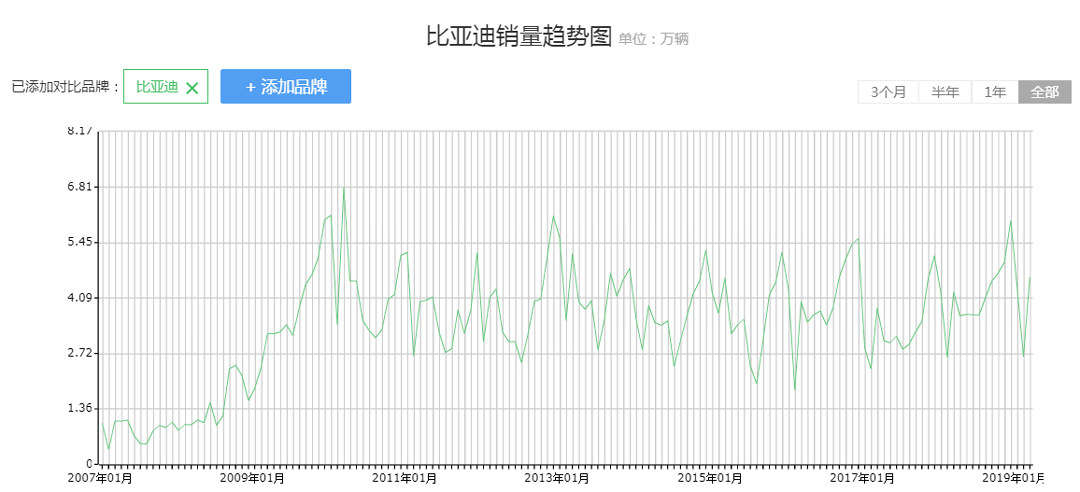Click the 4.09 y-axis tick label
This screenshot has height=492, width=1080.
coord(80,298)
